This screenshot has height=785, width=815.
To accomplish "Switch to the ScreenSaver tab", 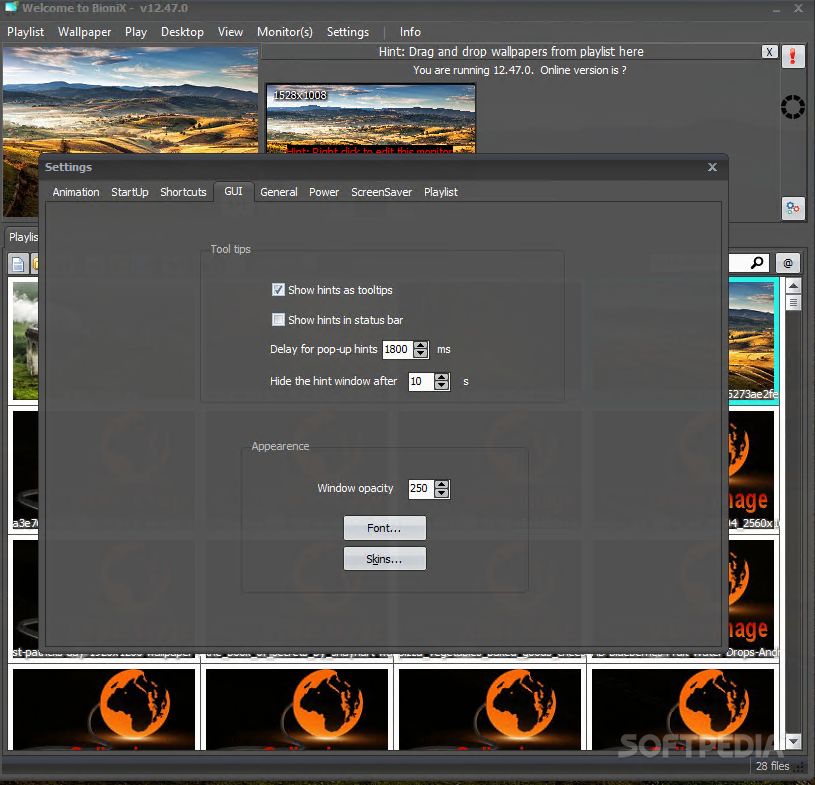I will click(382, 192).
